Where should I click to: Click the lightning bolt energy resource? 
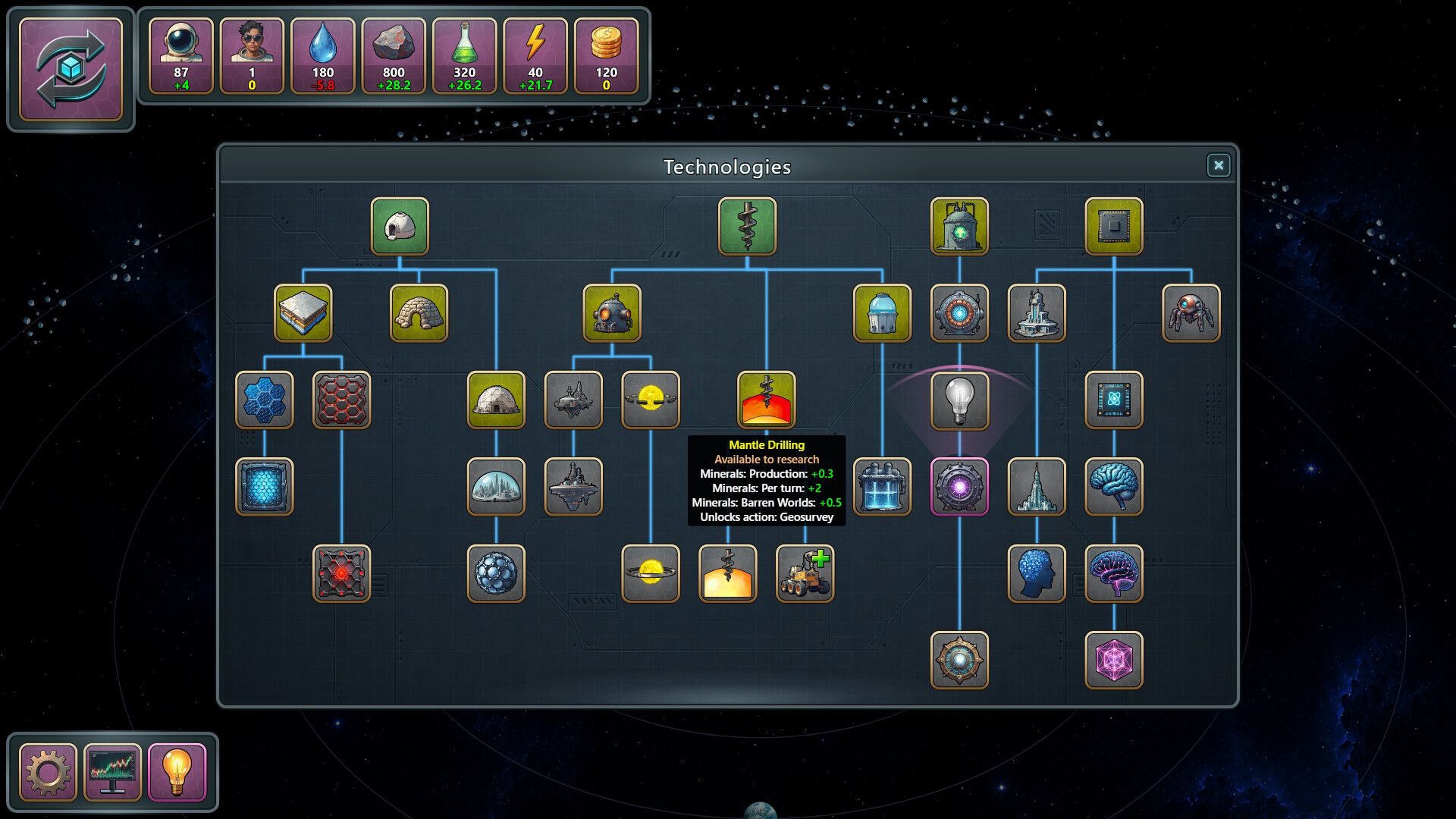[x=535, y=56]
